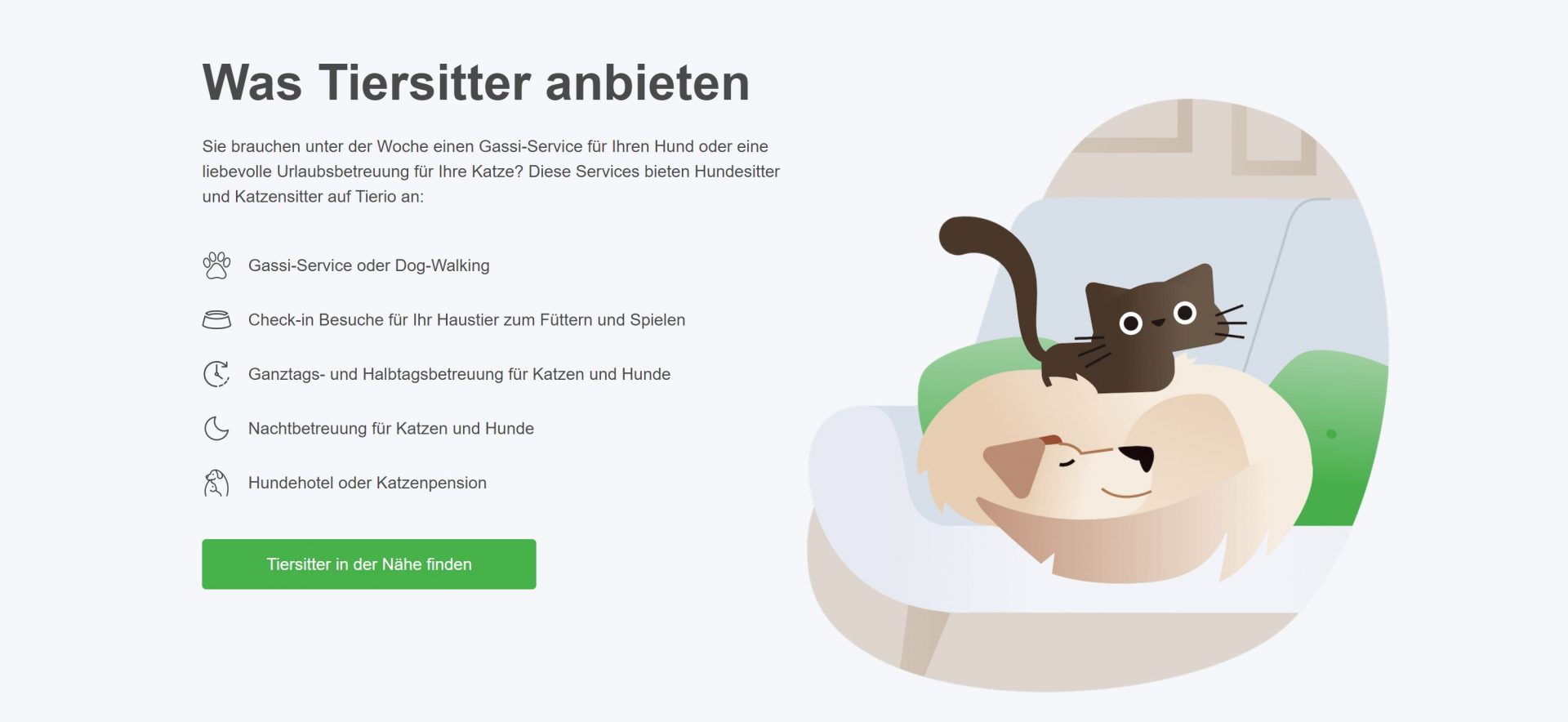This screenshot has width=1568, height=722.
Task: Select the 'Gassi-Service oder Dog-Walking' text
Action: click(369, 265)
